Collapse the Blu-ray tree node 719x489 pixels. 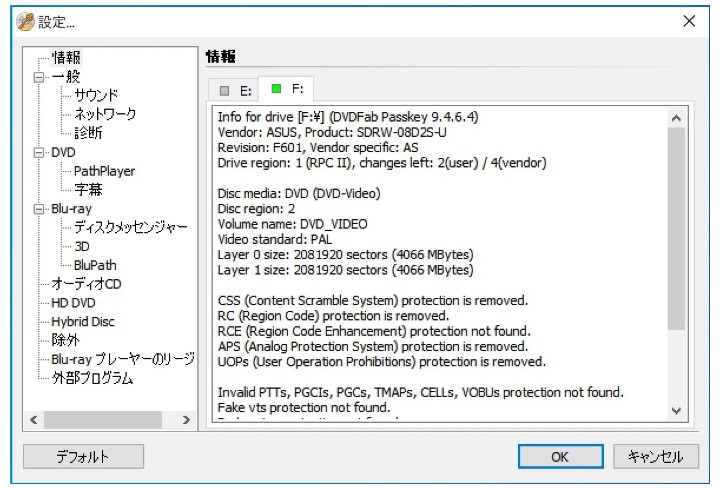pyautogui.click(x=39, y=209)
